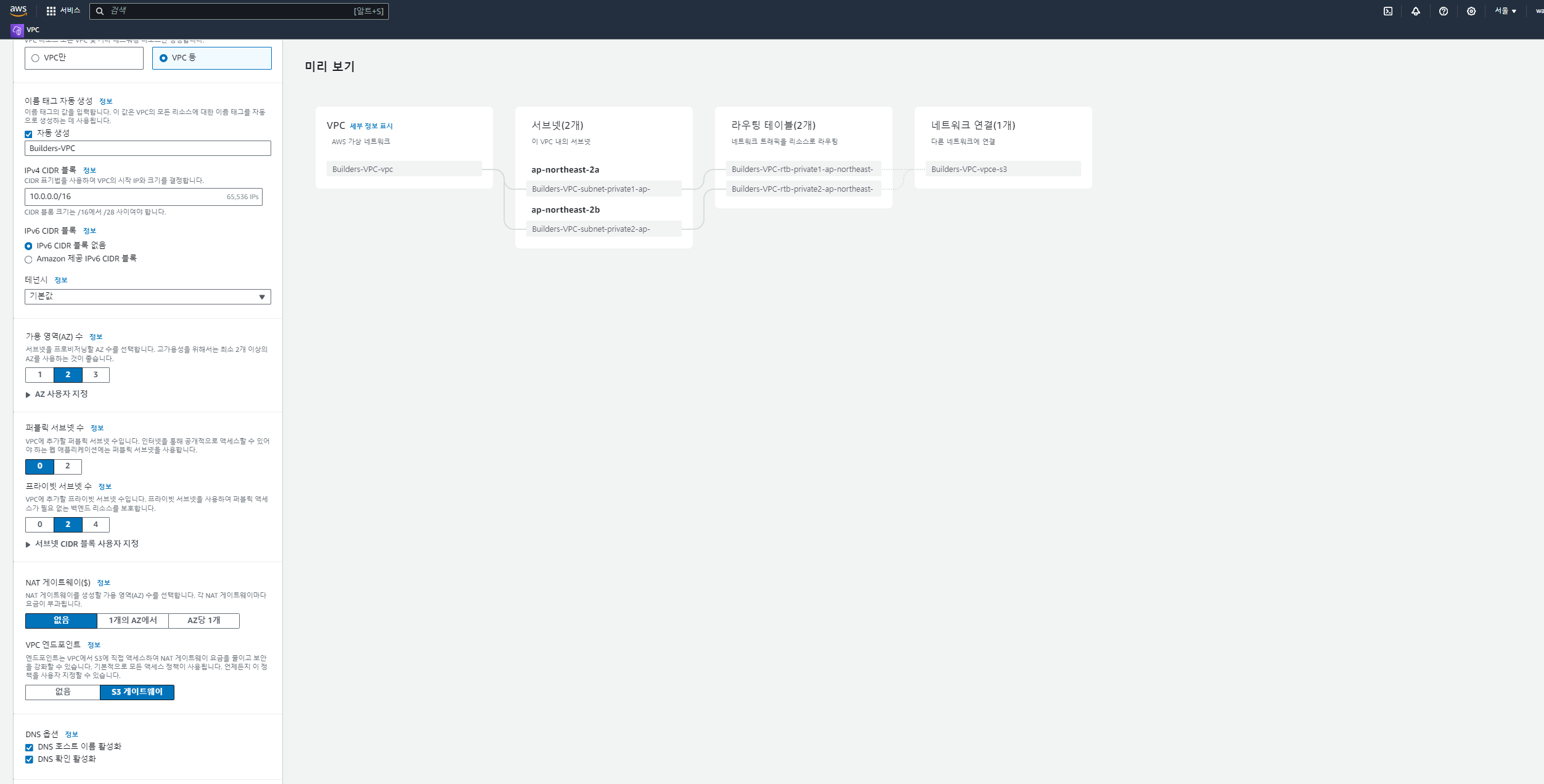
Task: Open the 테넌시 기본값 dropdown
Action: (x=148, y=296)
